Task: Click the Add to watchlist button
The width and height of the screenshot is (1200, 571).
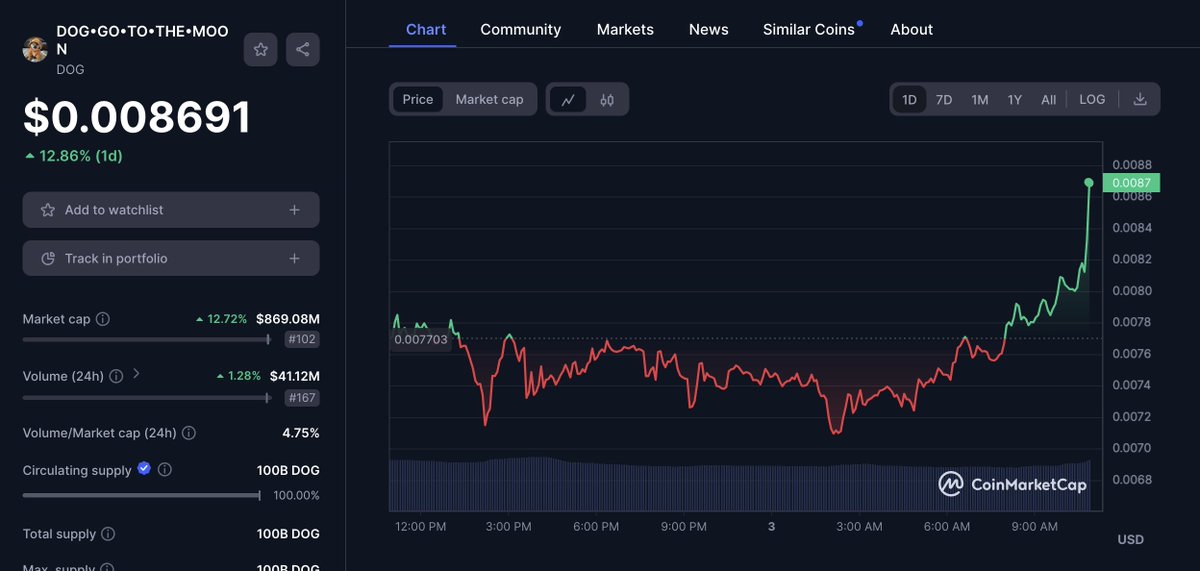Action: point(171,210)
